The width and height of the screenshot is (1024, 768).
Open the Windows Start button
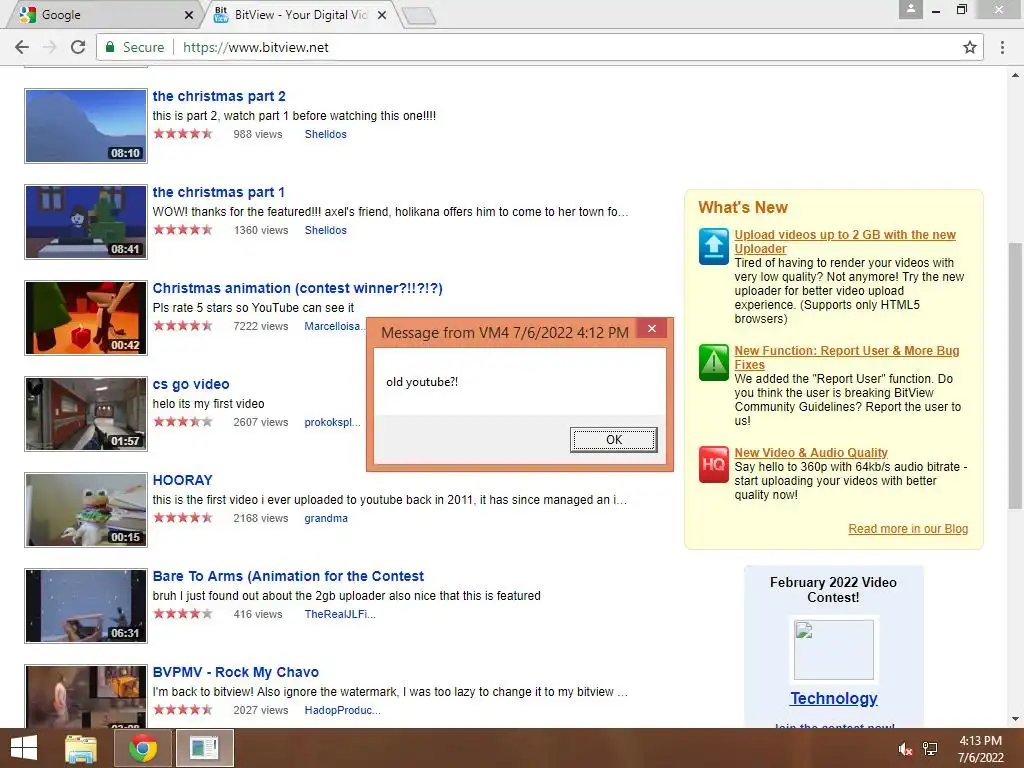pyautogui.click(x=24, y=748)
